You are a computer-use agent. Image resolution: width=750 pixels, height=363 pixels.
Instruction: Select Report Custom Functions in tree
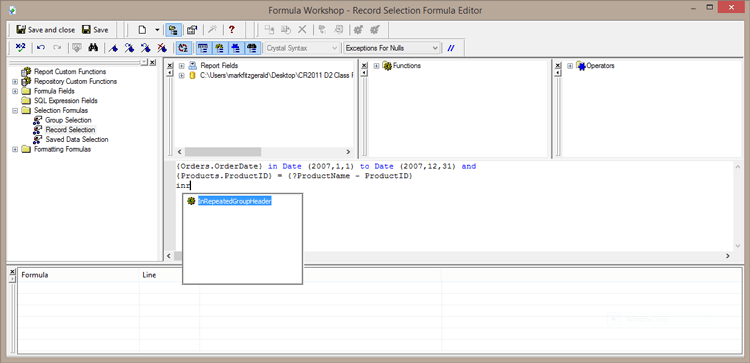point(70,71)
